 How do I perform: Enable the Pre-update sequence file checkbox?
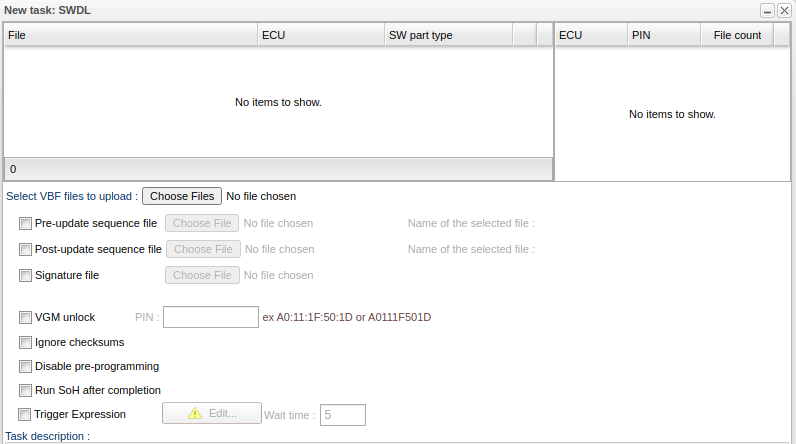point(26,223)
